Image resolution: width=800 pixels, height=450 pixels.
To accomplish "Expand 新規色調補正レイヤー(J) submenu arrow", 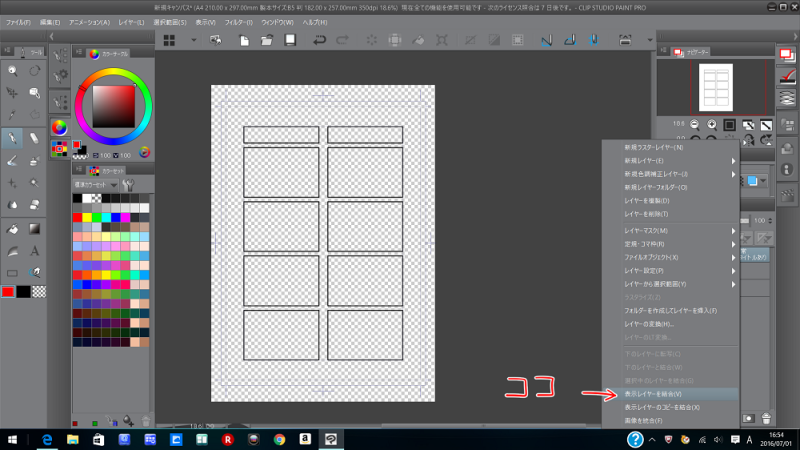I will 733,174.
